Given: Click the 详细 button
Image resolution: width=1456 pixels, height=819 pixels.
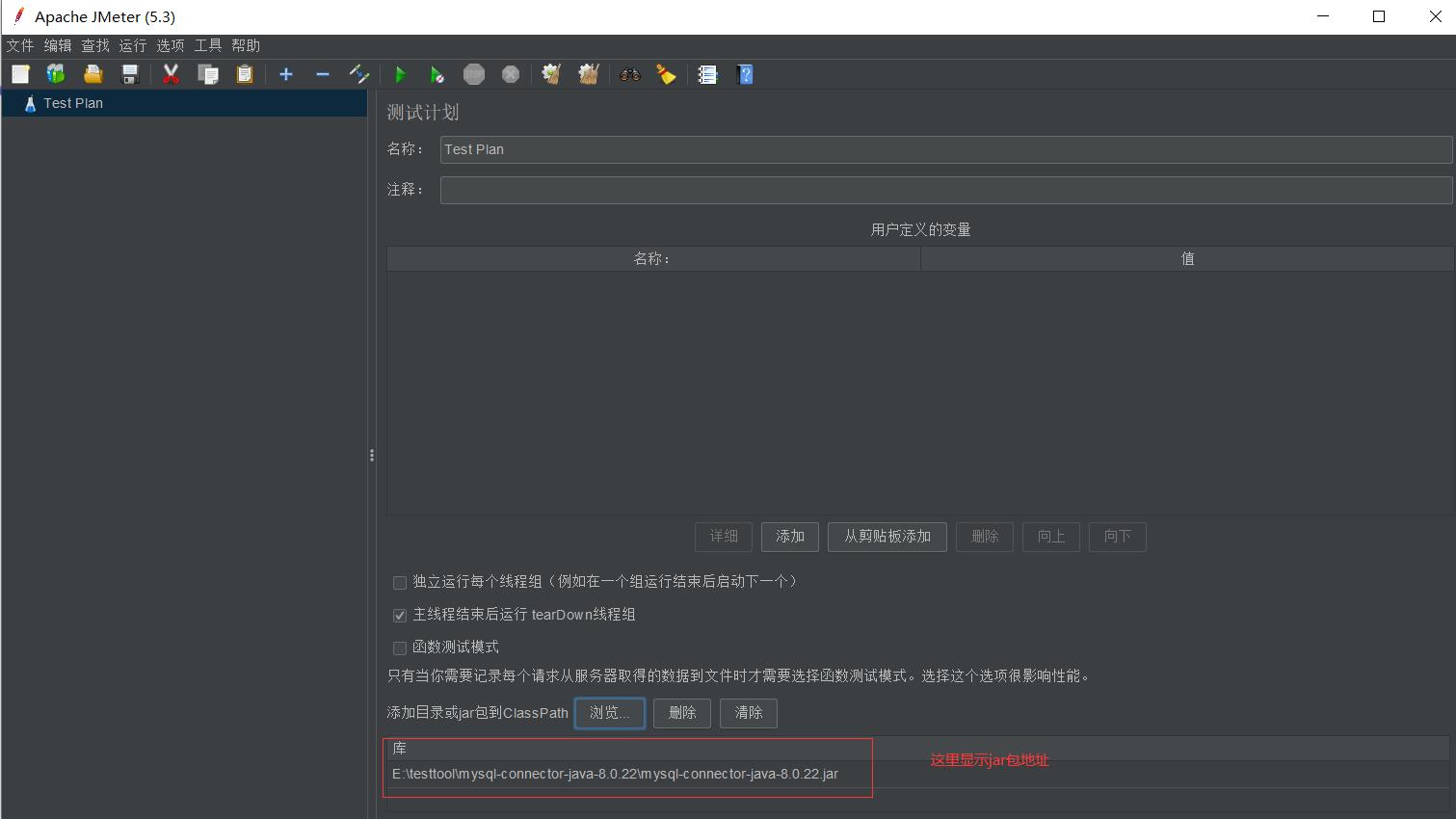Looking at the screenshot, I should [724, 537].
